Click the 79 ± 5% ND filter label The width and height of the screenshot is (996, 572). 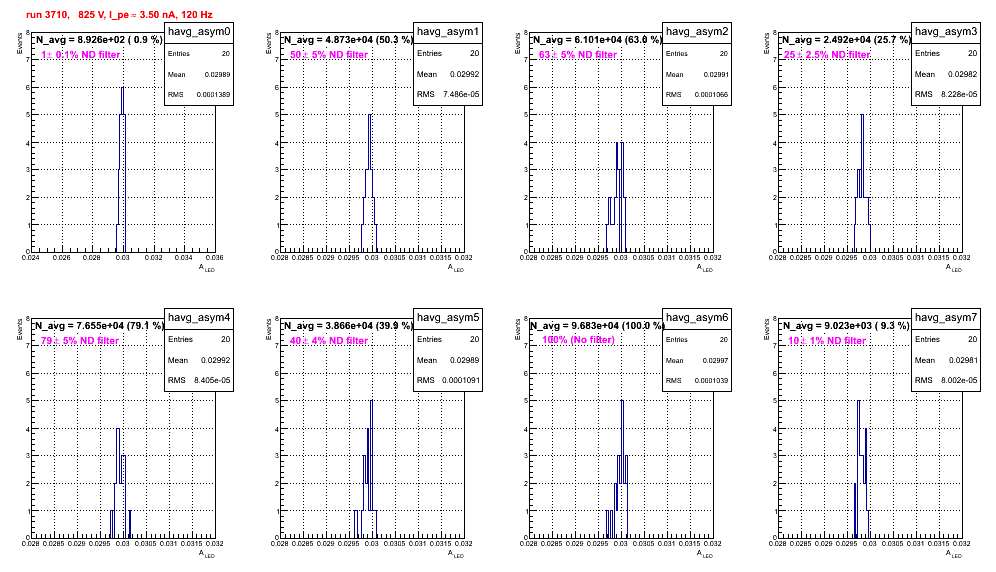point(80,341)
